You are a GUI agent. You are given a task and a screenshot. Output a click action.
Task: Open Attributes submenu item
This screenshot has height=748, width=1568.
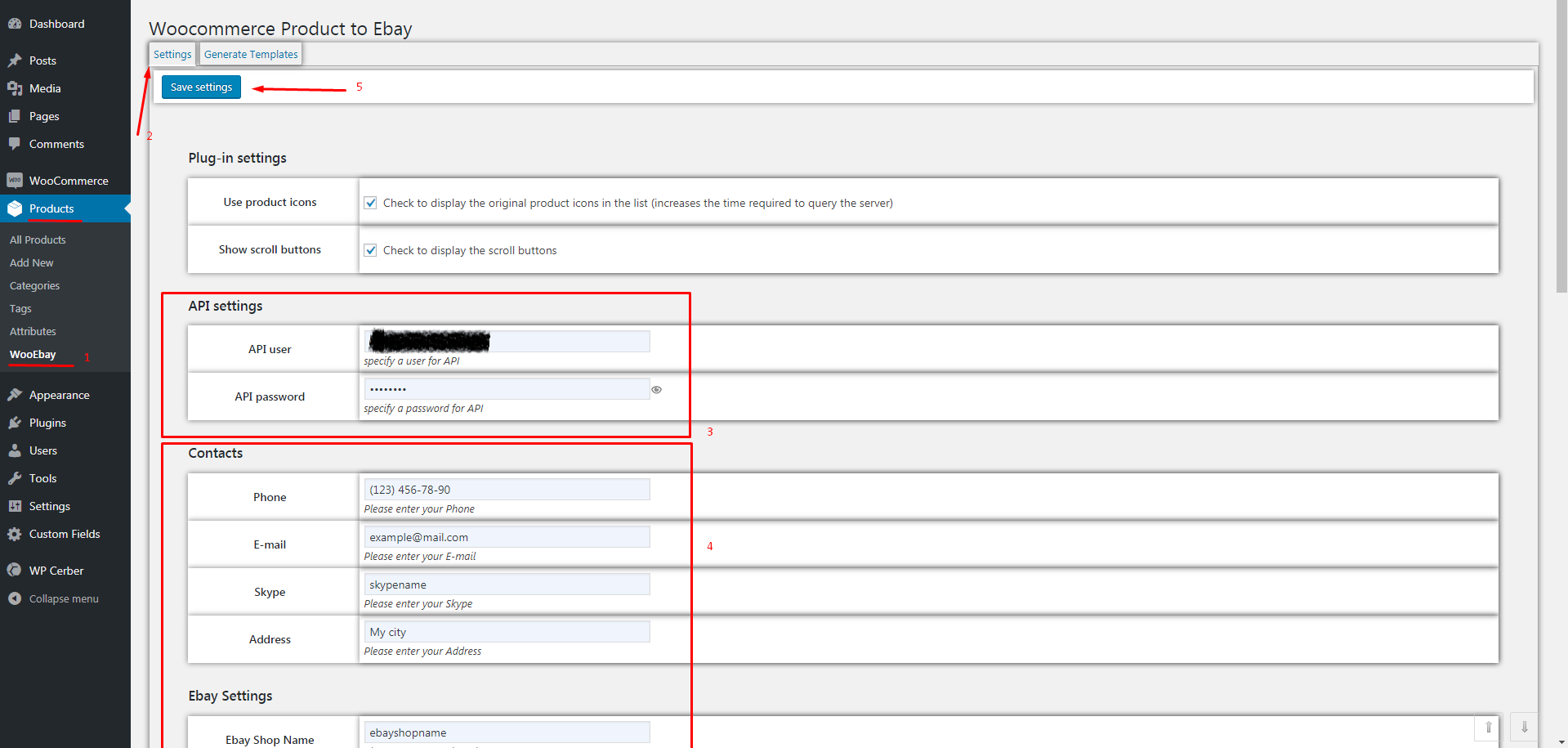point(33,331)
